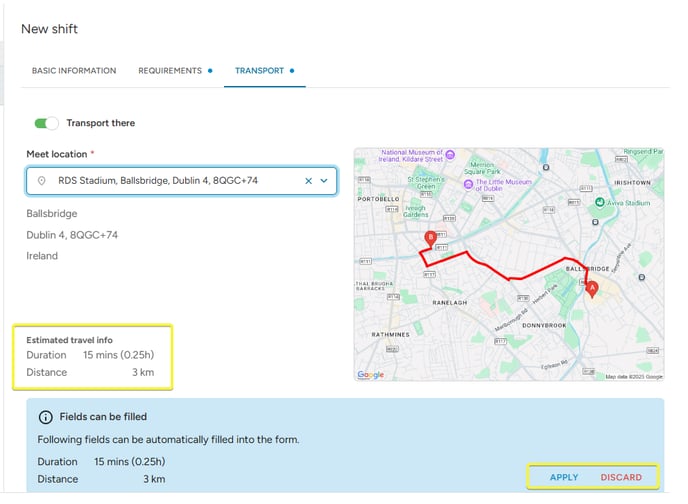The width and height of the screenshot is (688, 504).
Task: Open the Requirements tab
Action: (170, 71)
